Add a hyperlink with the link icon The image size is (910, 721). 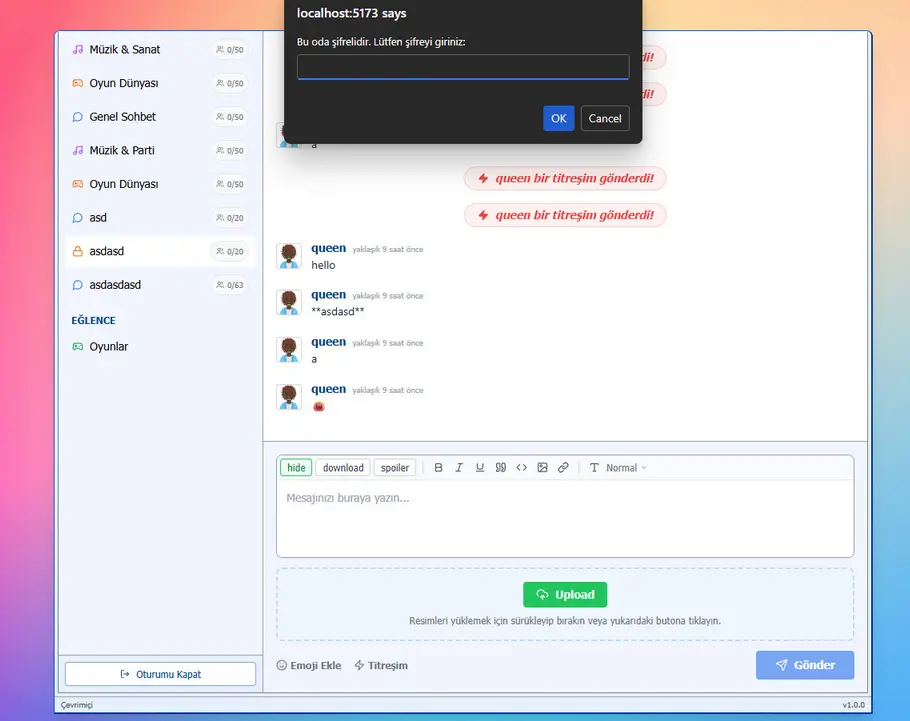[564, 468]
